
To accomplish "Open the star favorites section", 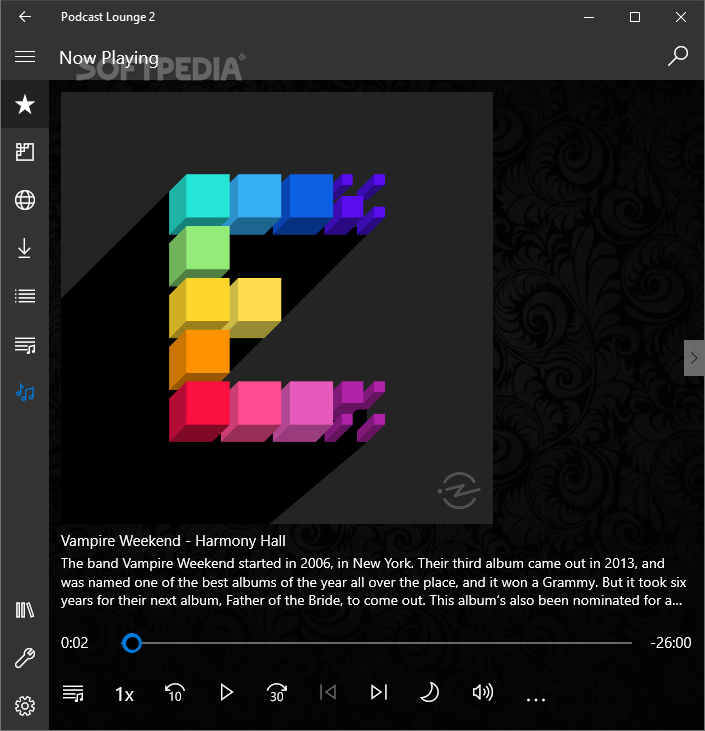I will coord(25,104).
